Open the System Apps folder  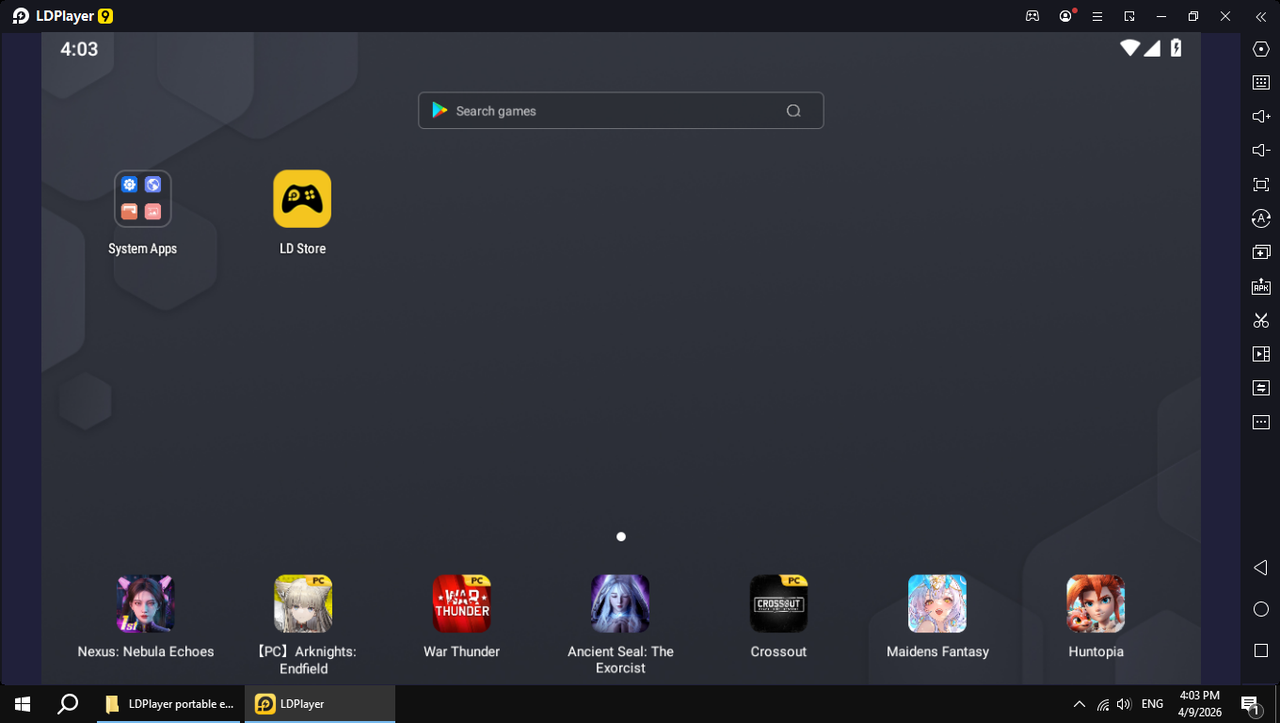(x=143, y=199)
